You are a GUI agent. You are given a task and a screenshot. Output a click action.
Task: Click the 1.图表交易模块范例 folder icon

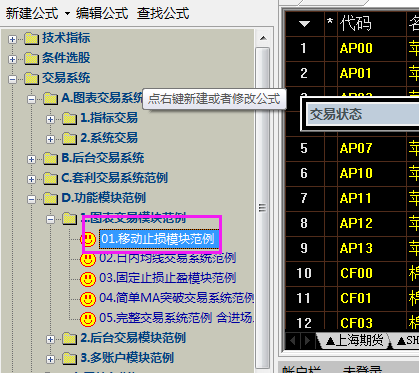click(x=70, y=219)
